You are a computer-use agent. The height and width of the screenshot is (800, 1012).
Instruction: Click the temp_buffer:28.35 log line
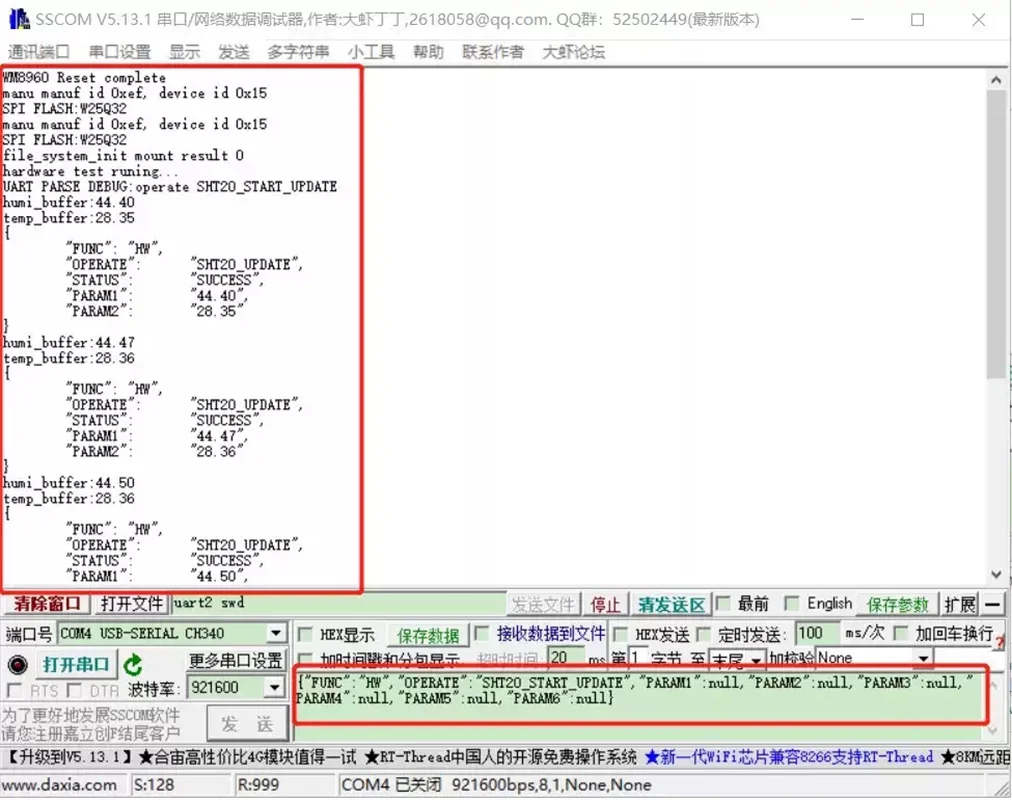(68, 218)
